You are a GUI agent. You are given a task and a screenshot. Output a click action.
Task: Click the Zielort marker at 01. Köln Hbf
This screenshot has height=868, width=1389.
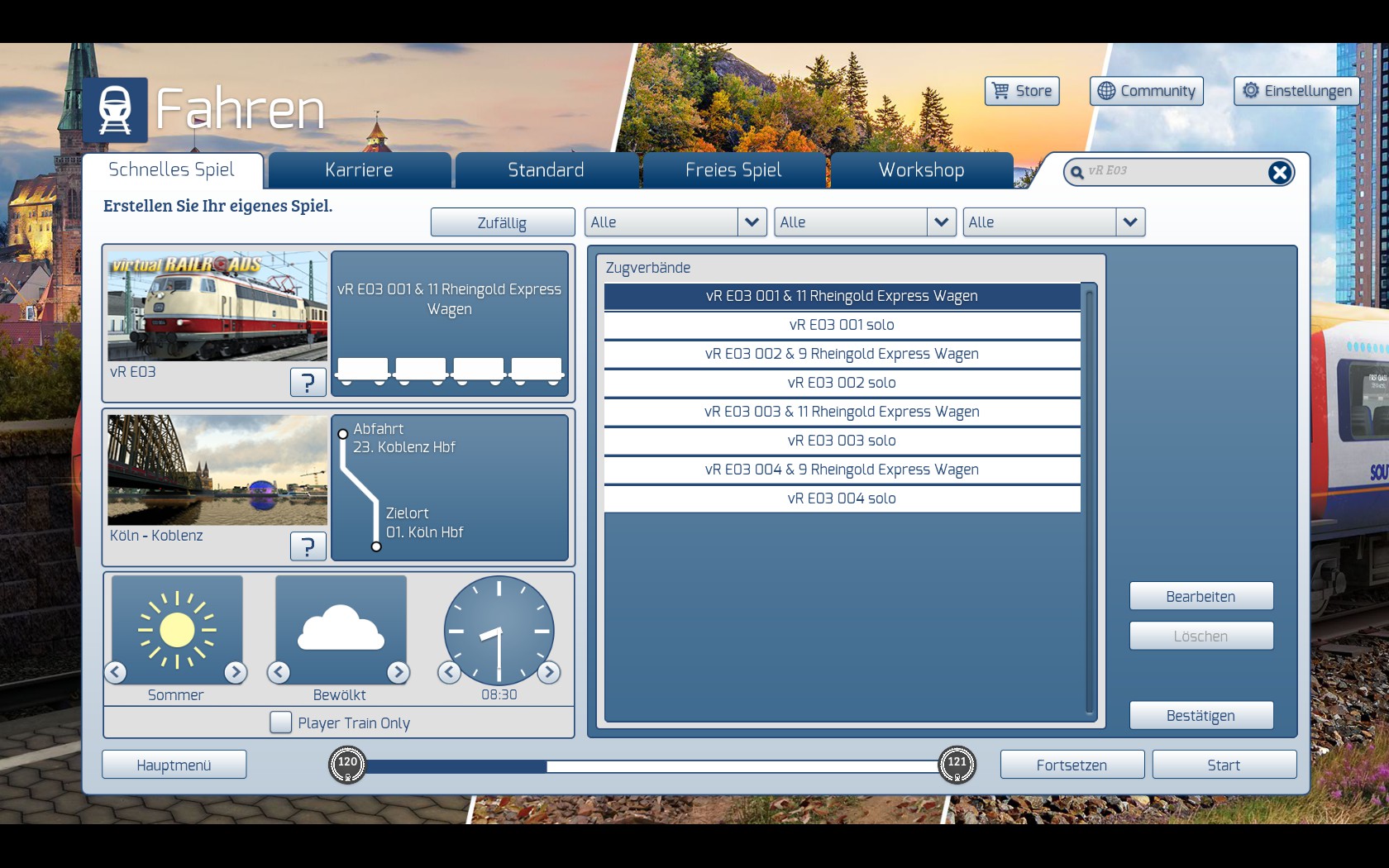pyautogui.click(x=376, y=546)
